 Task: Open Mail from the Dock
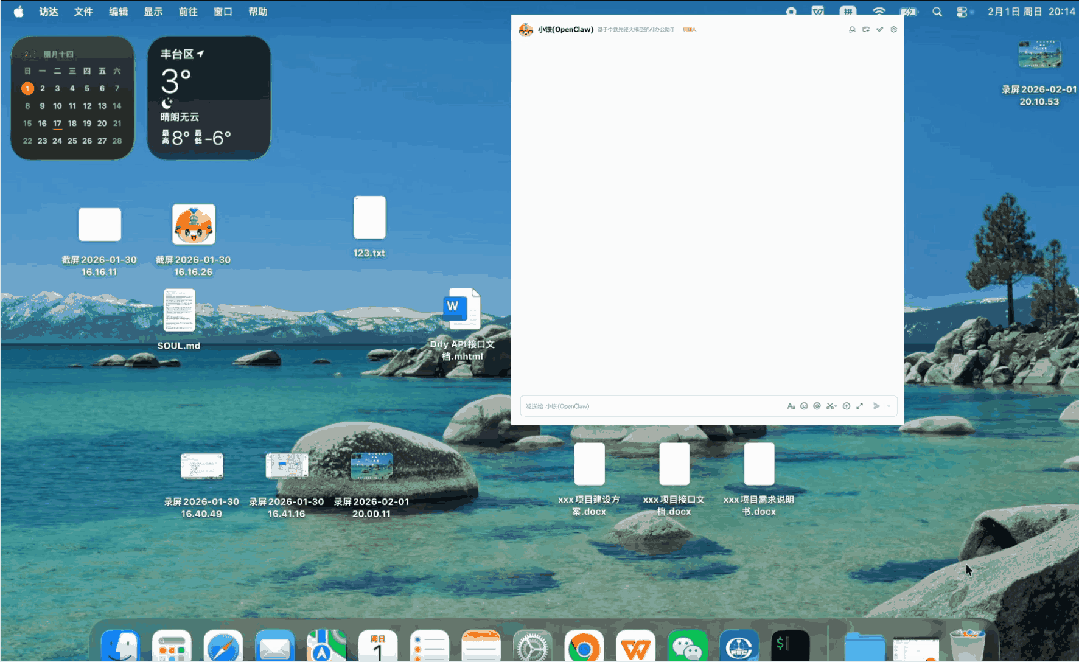click(275, 647)
